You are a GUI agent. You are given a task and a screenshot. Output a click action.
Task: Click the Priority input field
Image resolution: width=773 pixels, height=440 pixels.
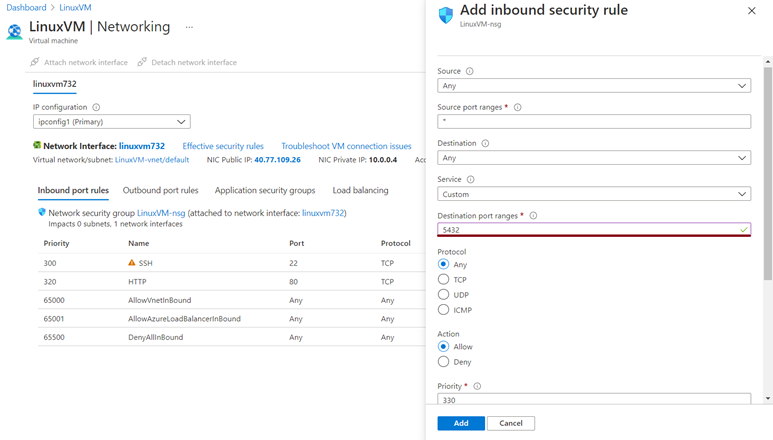594,399
